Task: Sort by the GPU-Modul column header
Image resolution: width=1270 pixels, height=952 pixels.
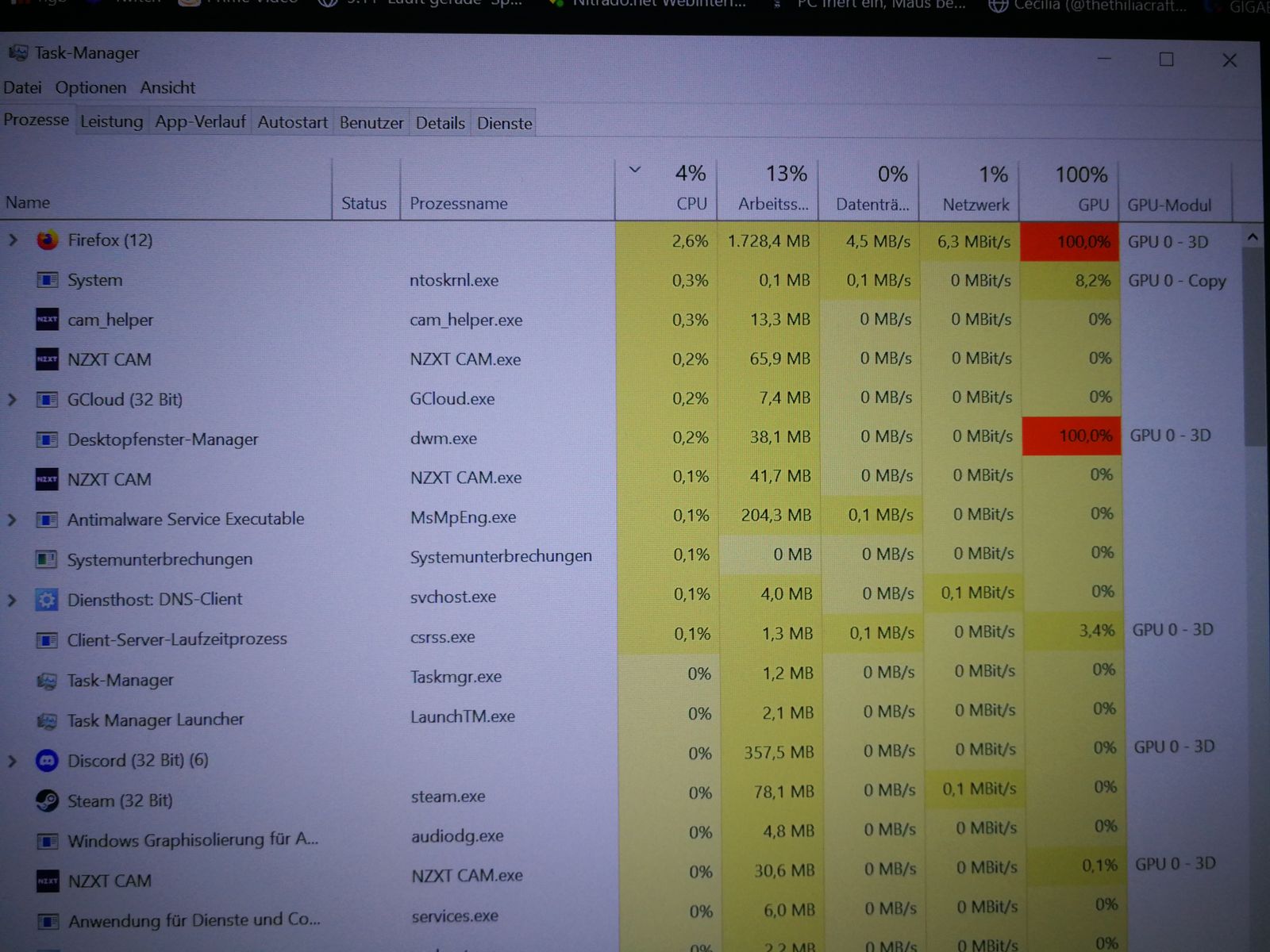Action: tap(1176, 190)
